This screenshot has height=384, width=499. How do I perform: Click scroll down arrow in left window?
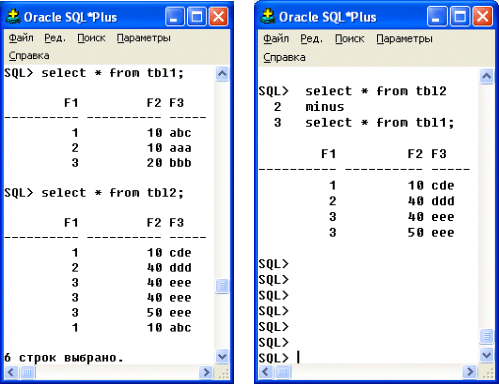tap(222, 356)
